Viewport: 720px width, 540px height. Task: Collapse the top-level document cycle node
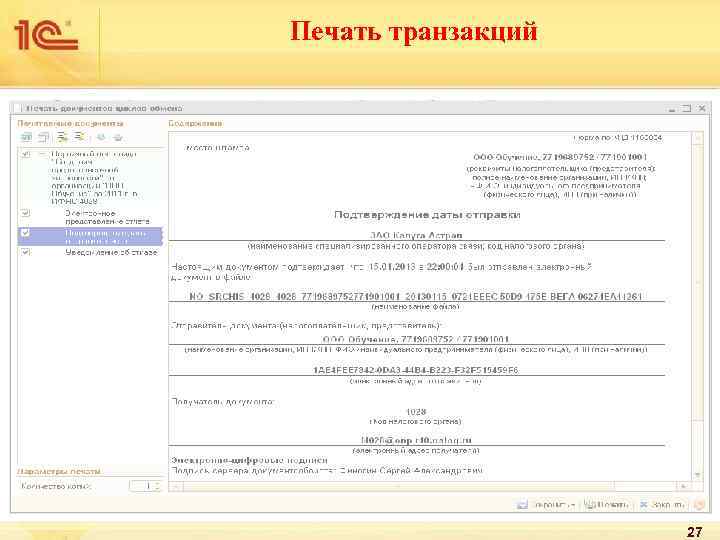pos(42,154)
